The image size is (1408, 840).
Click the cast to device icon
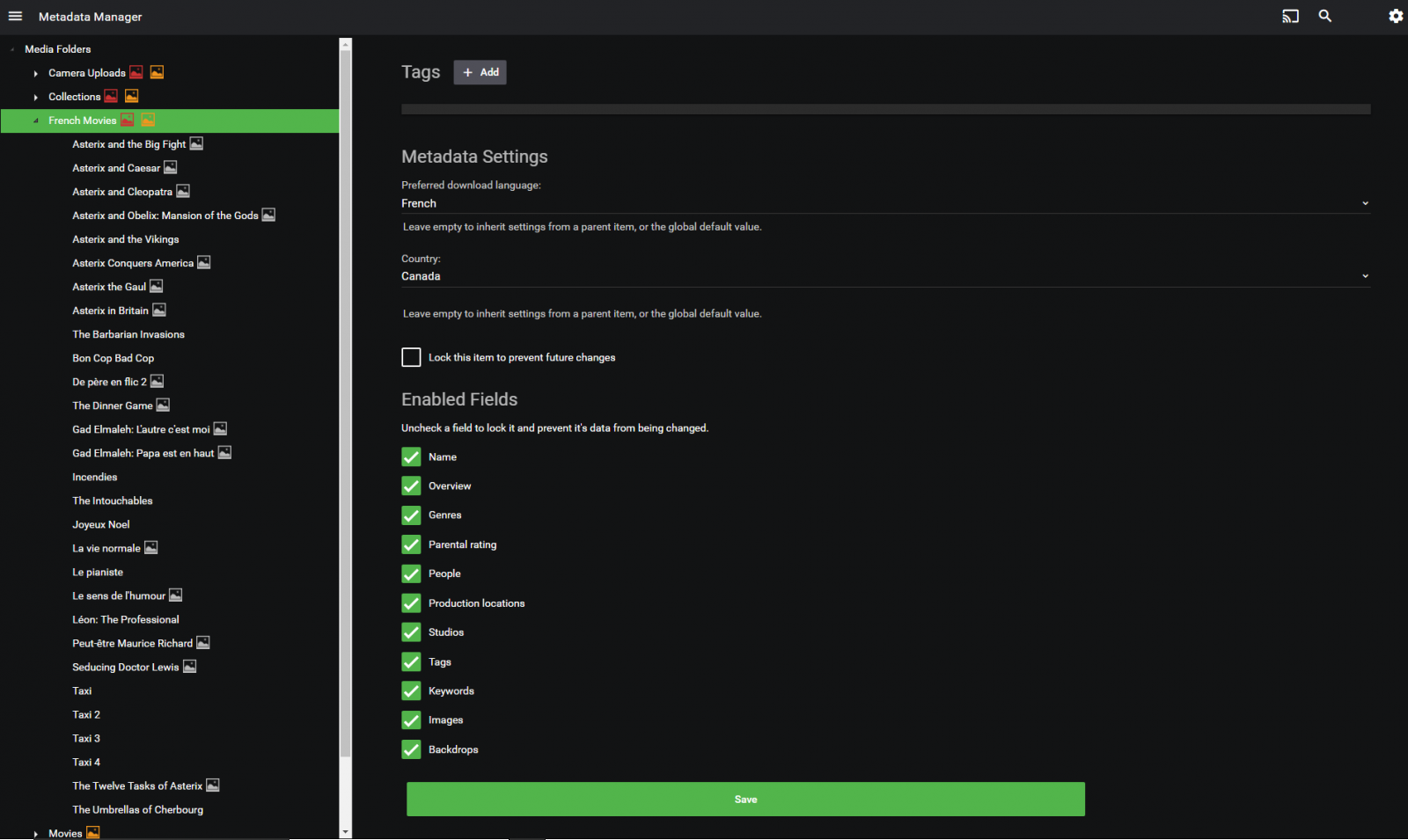tap(1290, 17)
